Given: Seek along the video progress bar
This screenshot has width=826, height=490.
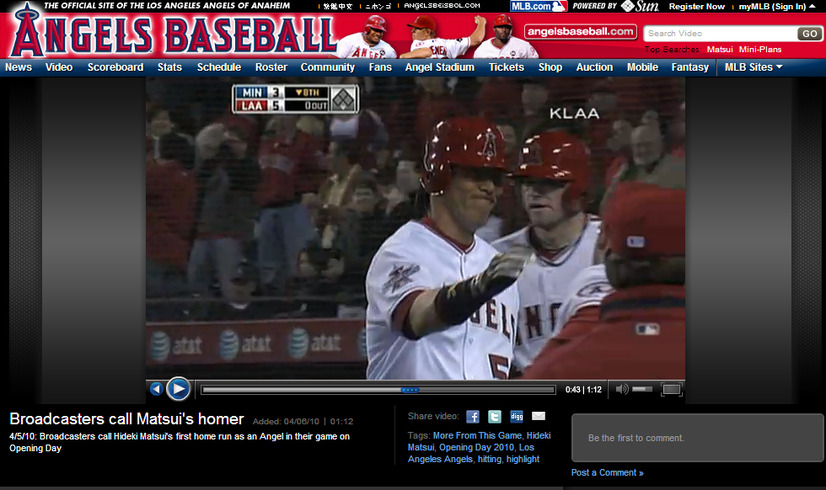Looking at the screenshot, I should point(378,390).
